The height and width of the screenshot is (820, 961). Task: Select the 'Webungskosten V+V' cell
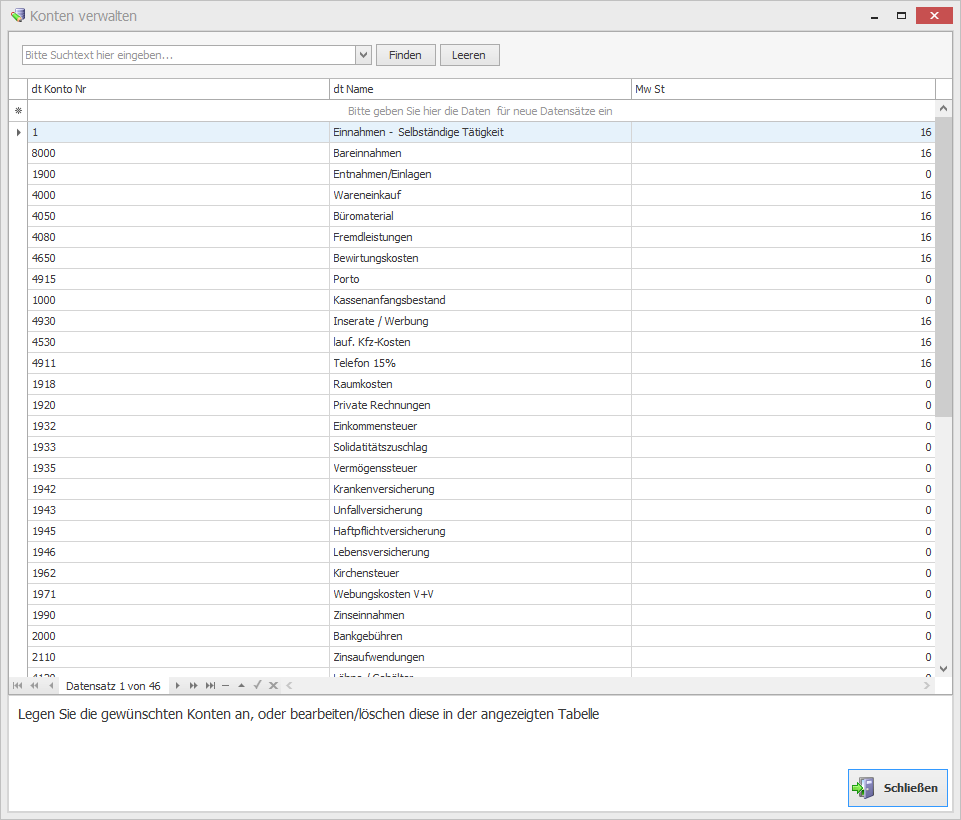480,594
